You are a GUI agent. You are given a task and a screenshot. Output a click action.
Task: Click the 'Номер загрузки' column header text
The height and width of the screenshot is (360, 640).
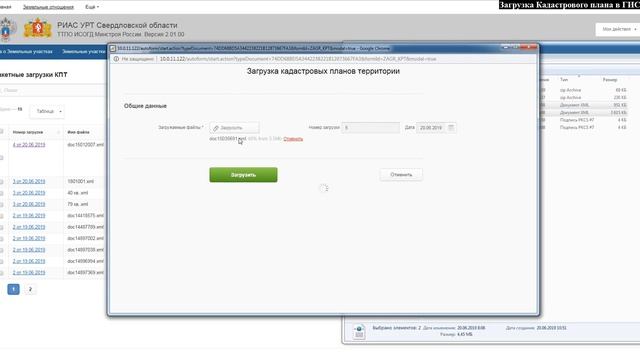pyautogui.click(x=28, y=132)
